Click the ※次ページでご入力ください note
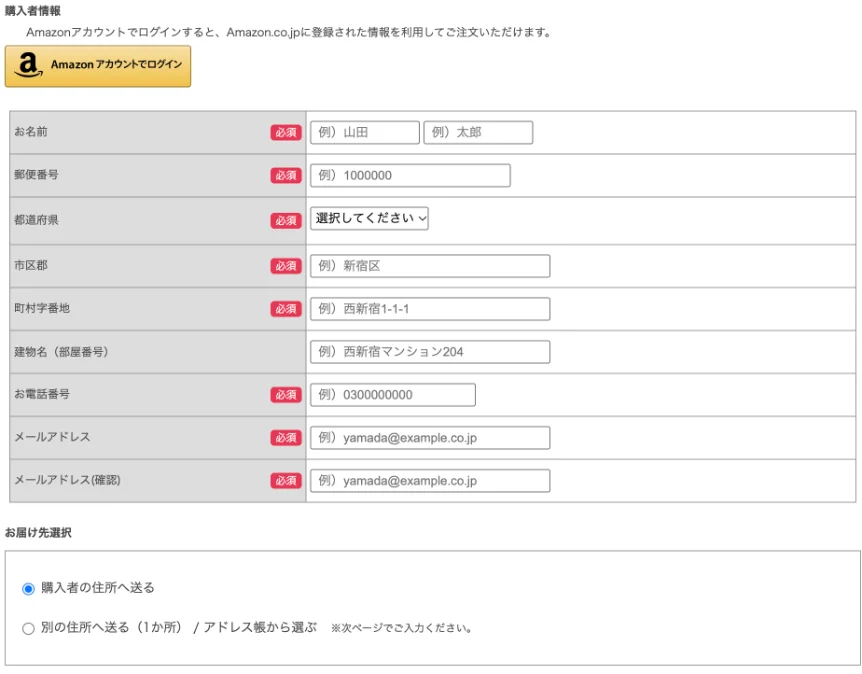Viewport: 862px width, 674px height. coord(401,628)
